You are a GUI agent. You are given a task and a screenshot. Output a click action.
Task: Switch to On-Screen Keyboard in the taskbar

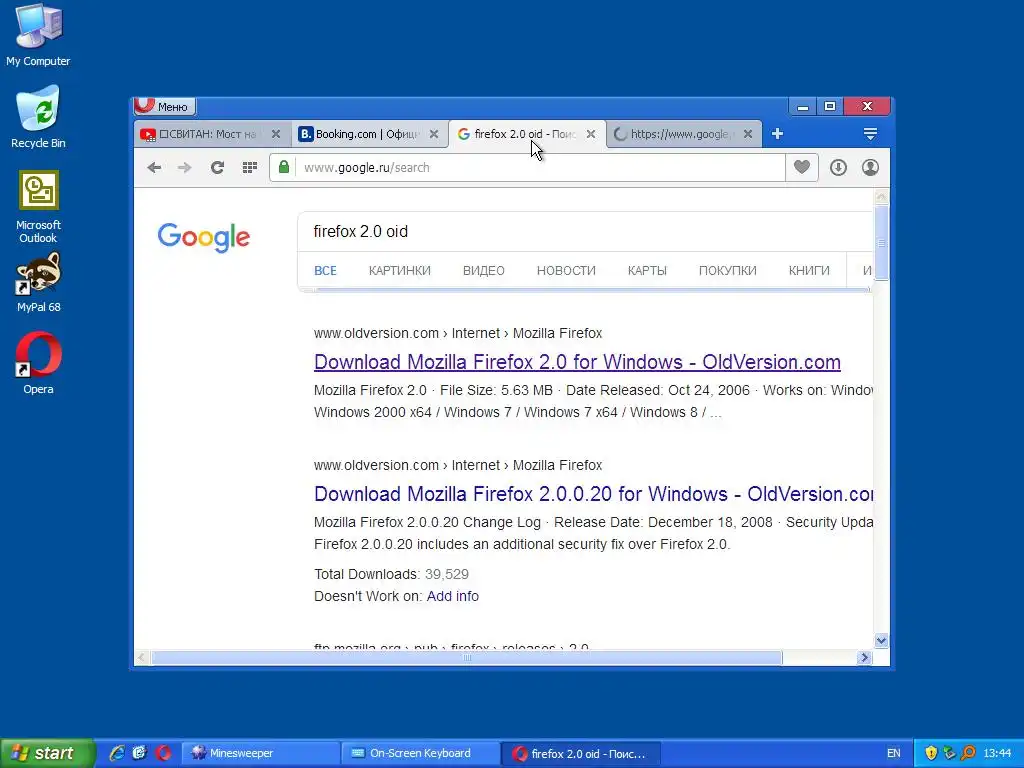click(420, 753)
